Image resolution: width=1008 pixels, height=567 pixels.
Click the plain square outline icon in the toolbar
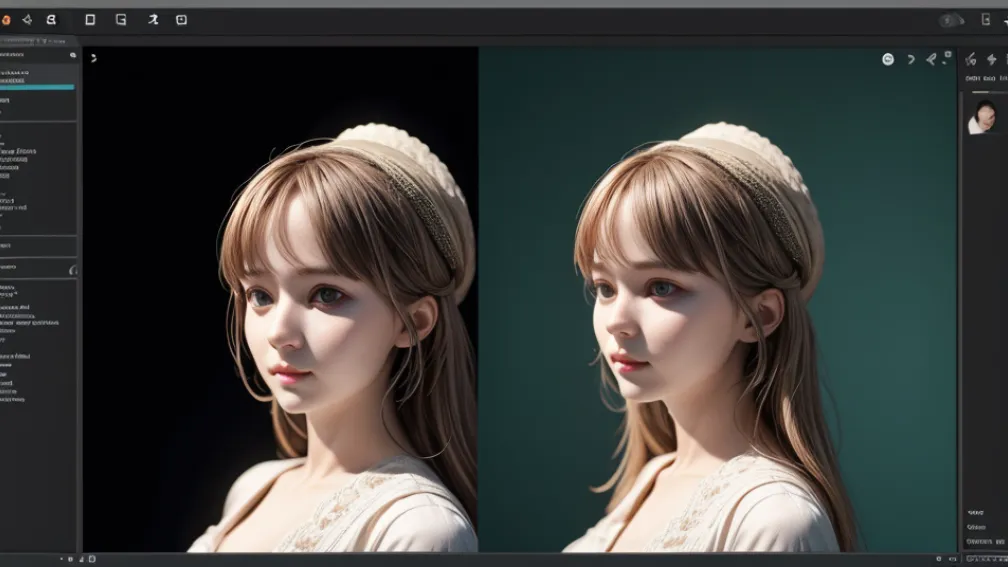point(90,20)
